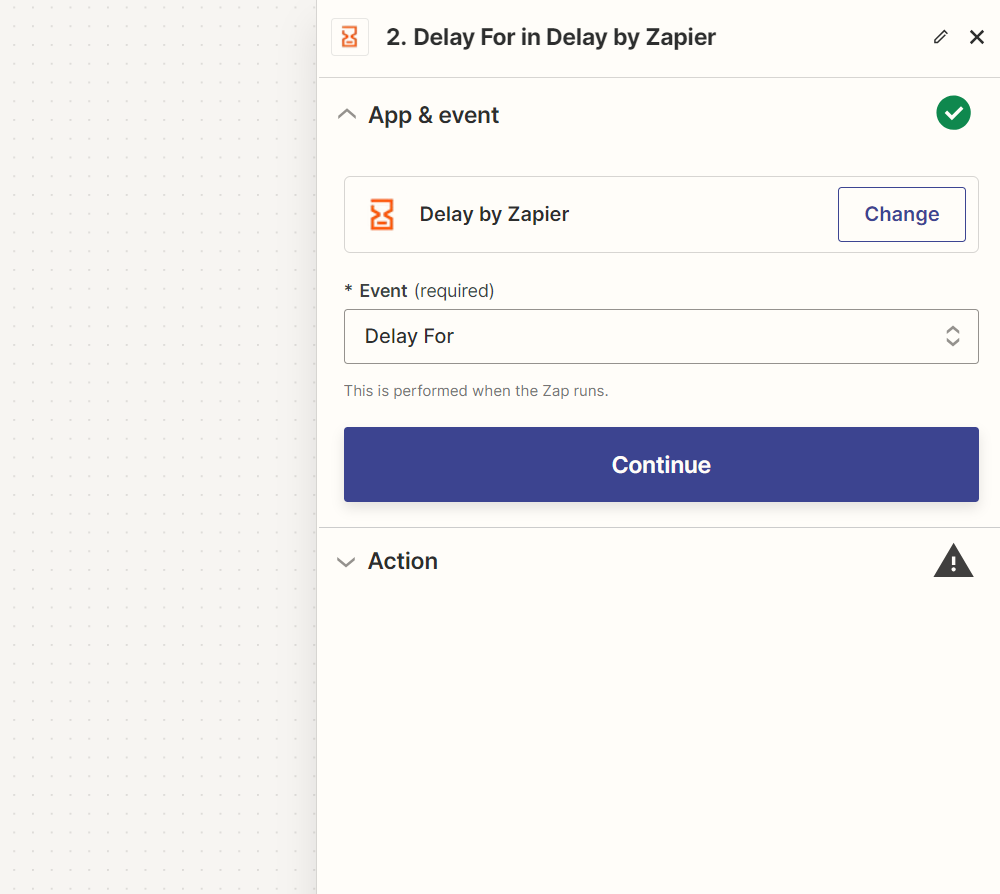
Task: Click the pencil icon to rename step
Action: (x=940, y=37)
